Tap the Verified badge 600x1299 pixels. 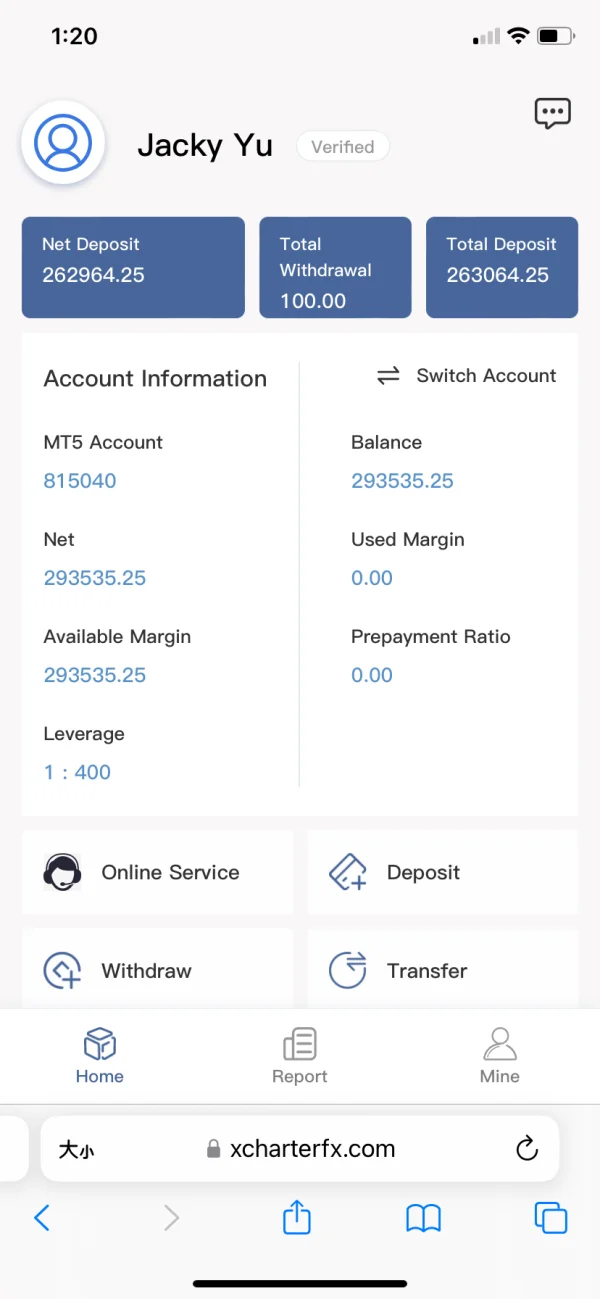click(x=343, y=147)
